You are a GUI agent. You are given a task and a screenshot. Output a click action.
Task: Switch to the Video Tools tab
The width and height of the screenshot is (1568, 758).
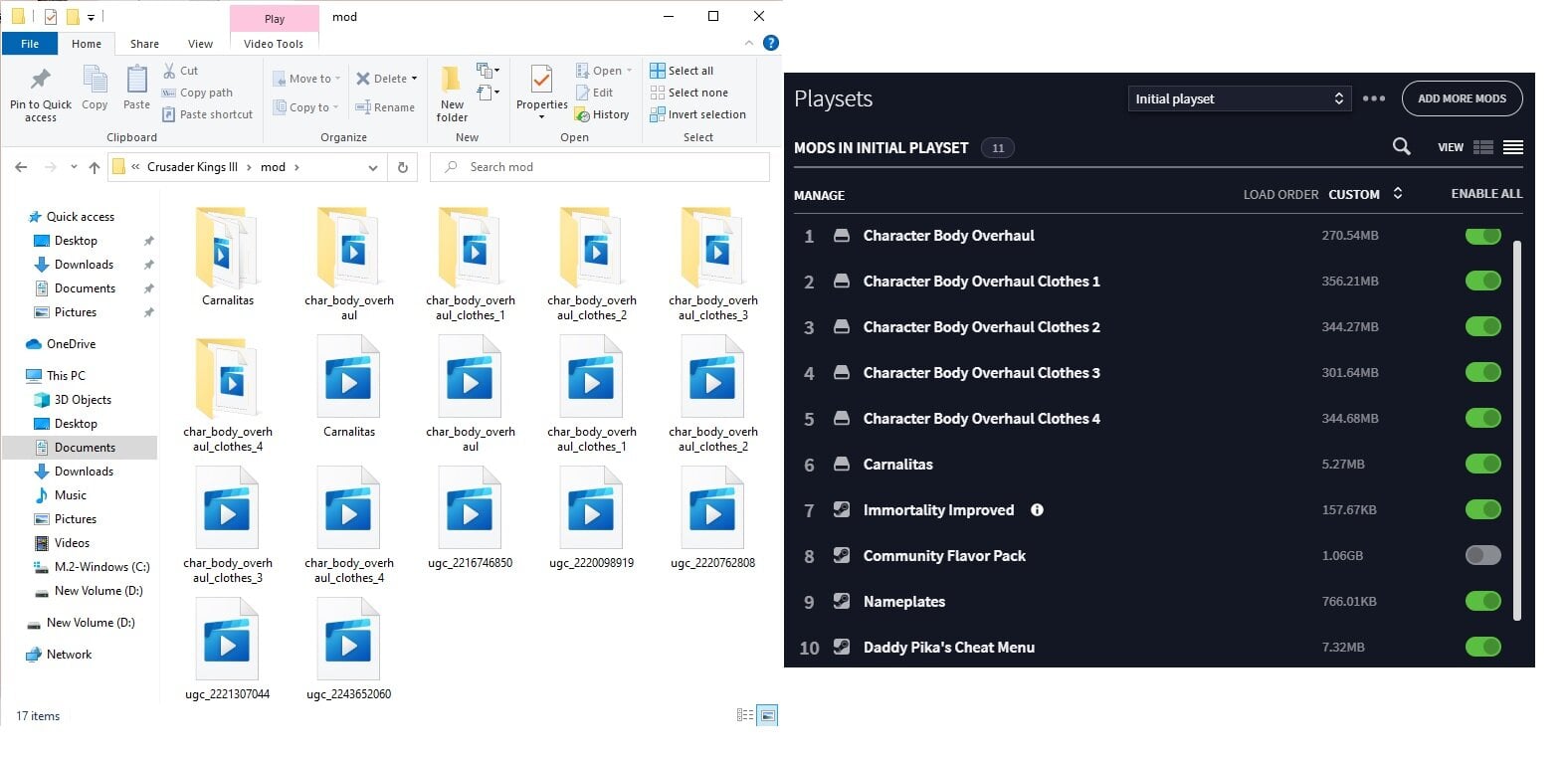(x=274, y=44)
